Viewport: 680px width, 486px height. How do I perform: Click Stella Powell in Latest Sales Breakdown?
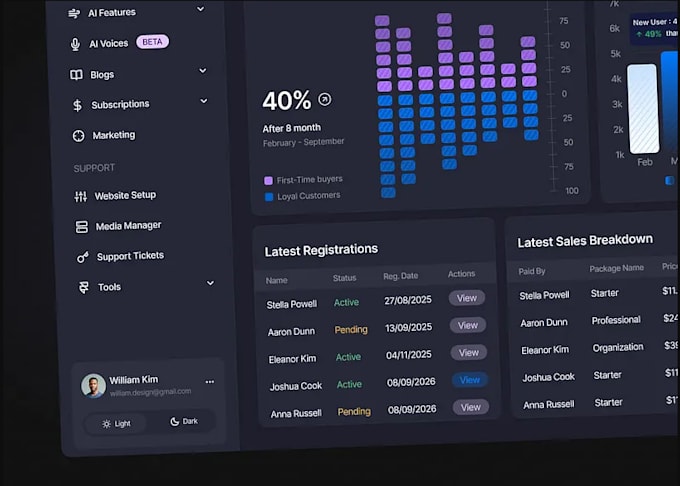point(544,296)
